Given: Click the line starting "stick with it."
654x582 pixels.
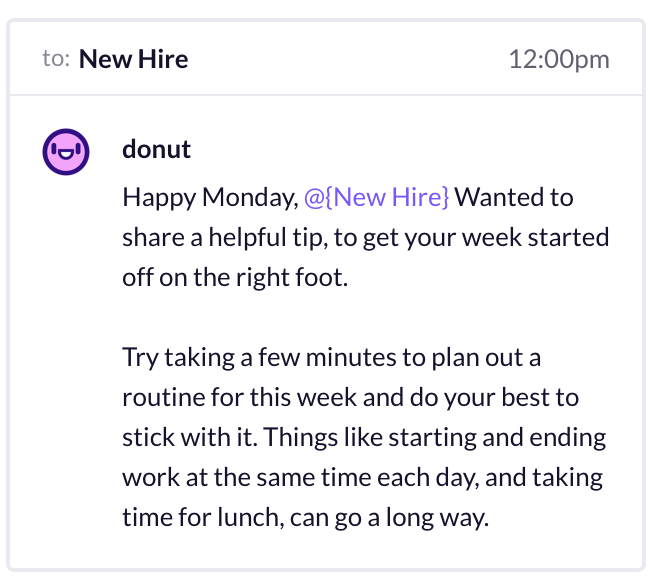Looking at the screenshot, I should (x=364, y=438).
